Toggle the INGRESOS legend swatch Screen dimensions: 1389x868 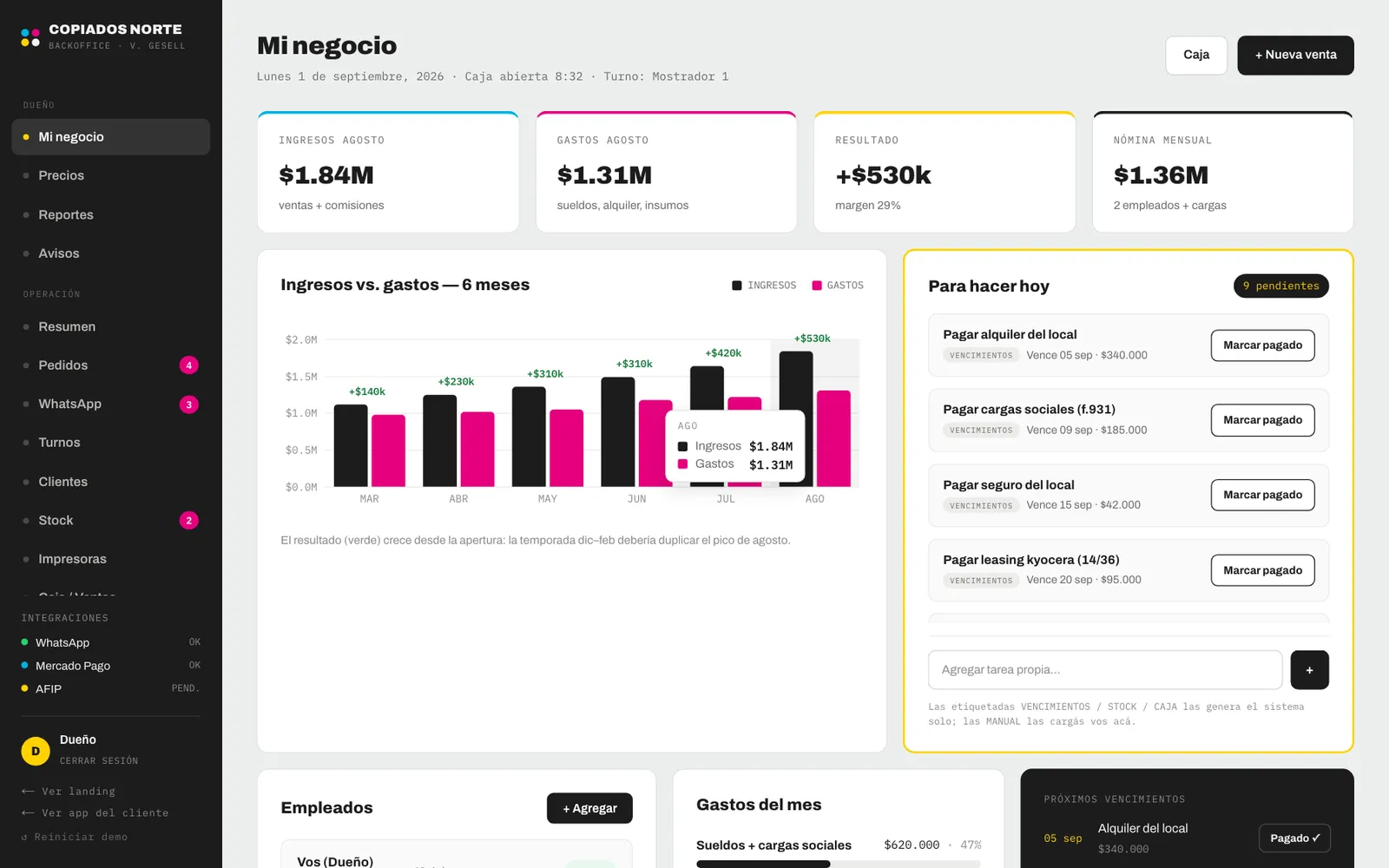(x=737, y=286)
